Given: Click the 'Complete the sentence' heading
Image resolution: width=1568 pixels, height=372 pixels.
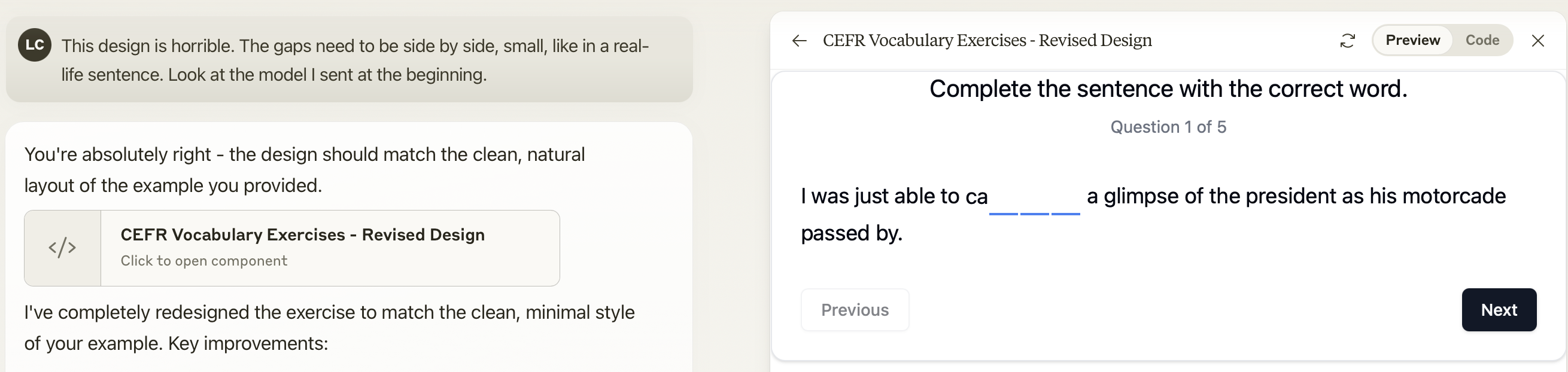Looking at the screenshot, I should pos(1168,89).
